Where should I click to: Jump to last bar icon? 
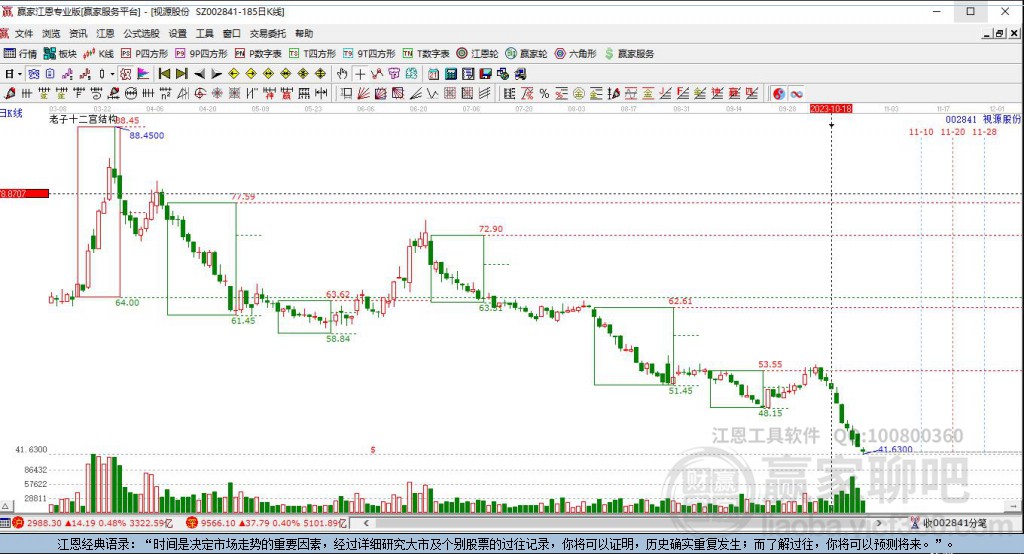(x=182, y=74)
